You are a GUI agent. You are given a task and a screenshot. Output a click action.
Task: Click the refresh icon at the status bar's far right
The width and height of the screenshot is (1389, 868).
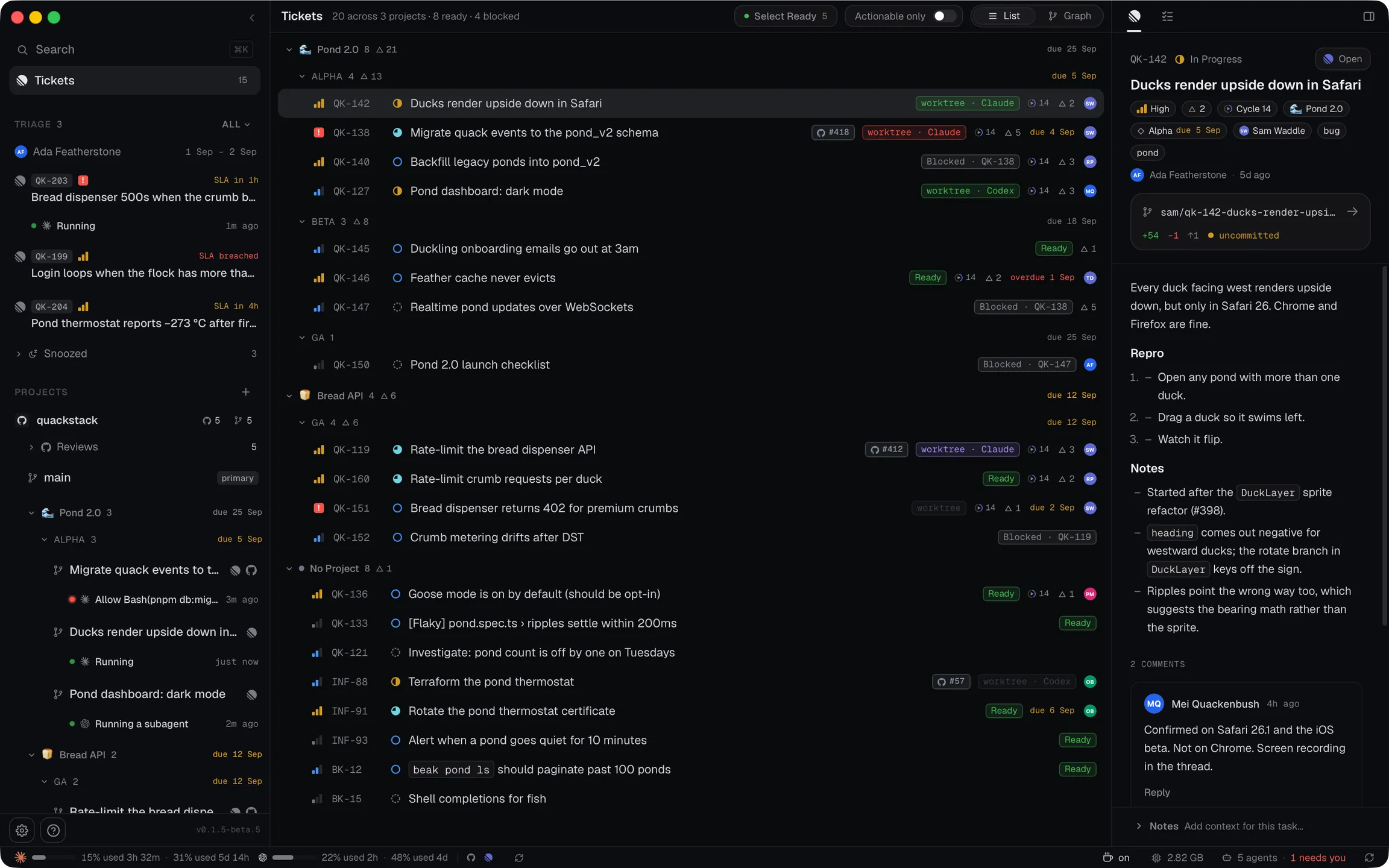1369,857
